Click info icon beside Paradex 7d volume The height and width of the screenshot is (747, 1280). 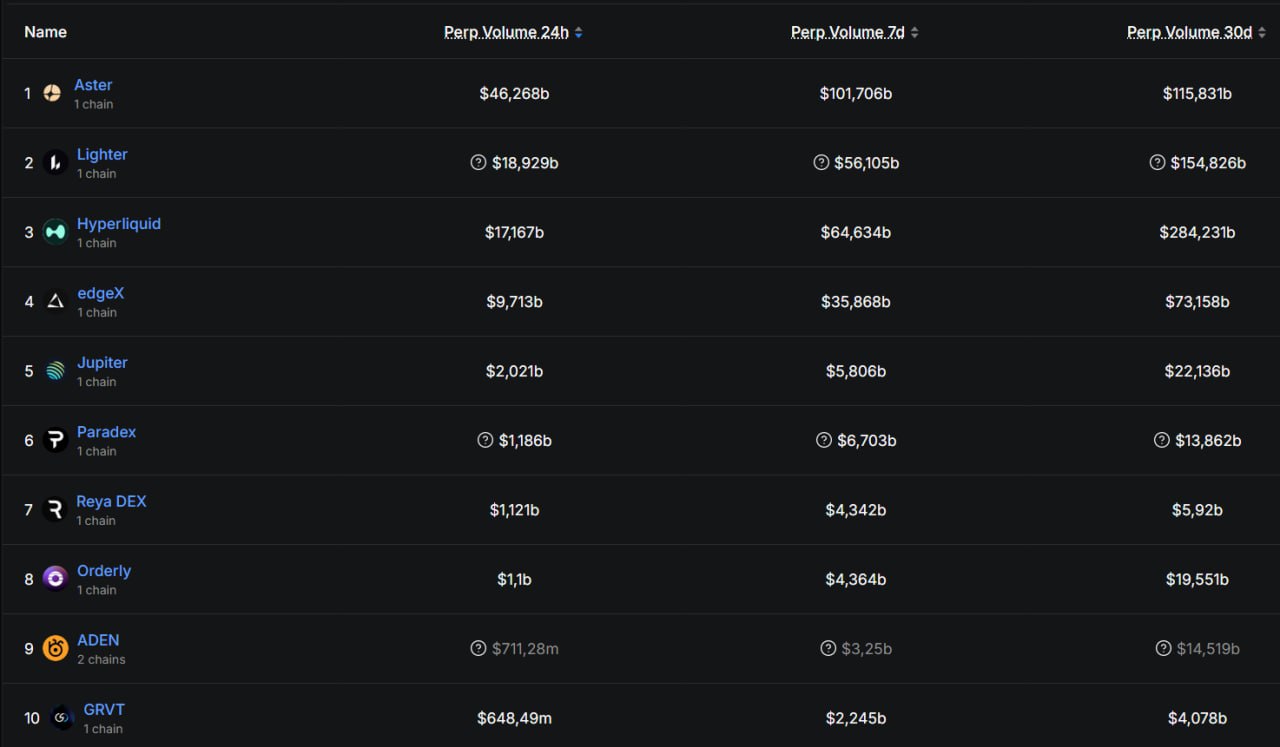(823, 440)
